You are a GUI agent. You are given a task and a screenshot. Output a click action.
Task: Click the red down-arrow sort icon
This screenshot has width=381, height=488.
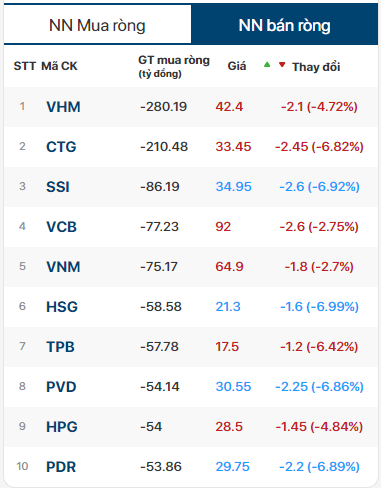[282, 65]
